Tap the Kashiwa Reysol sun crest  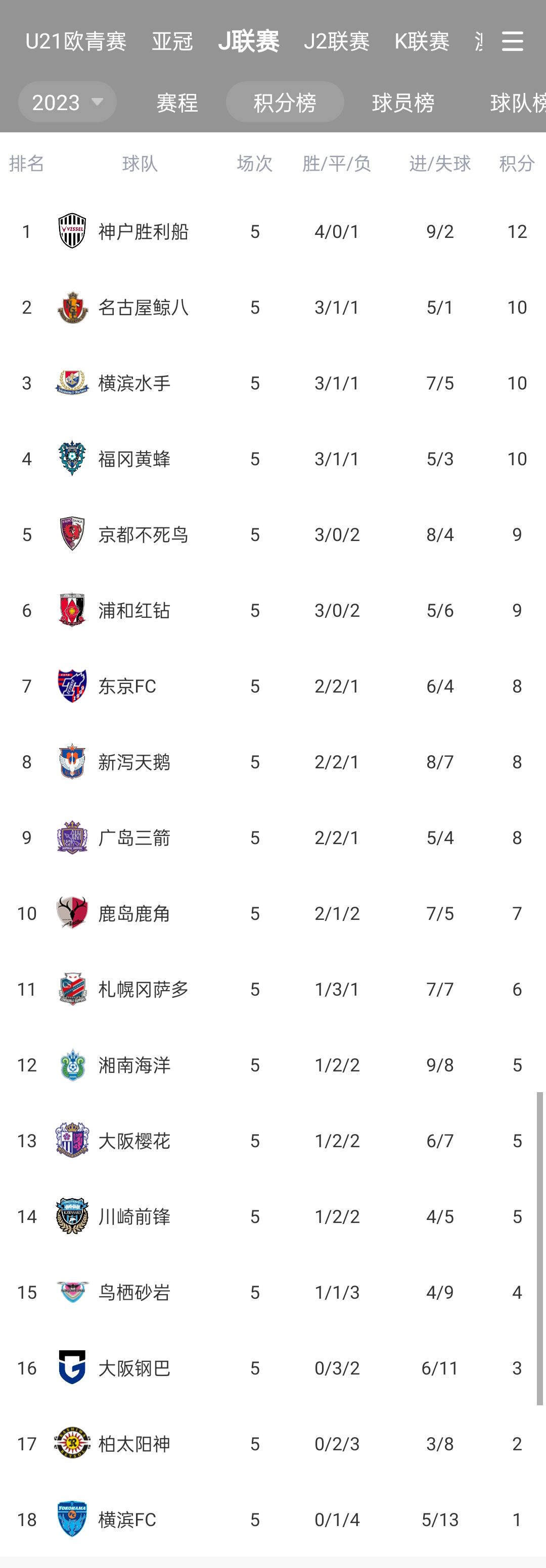tap(72, 1443)
